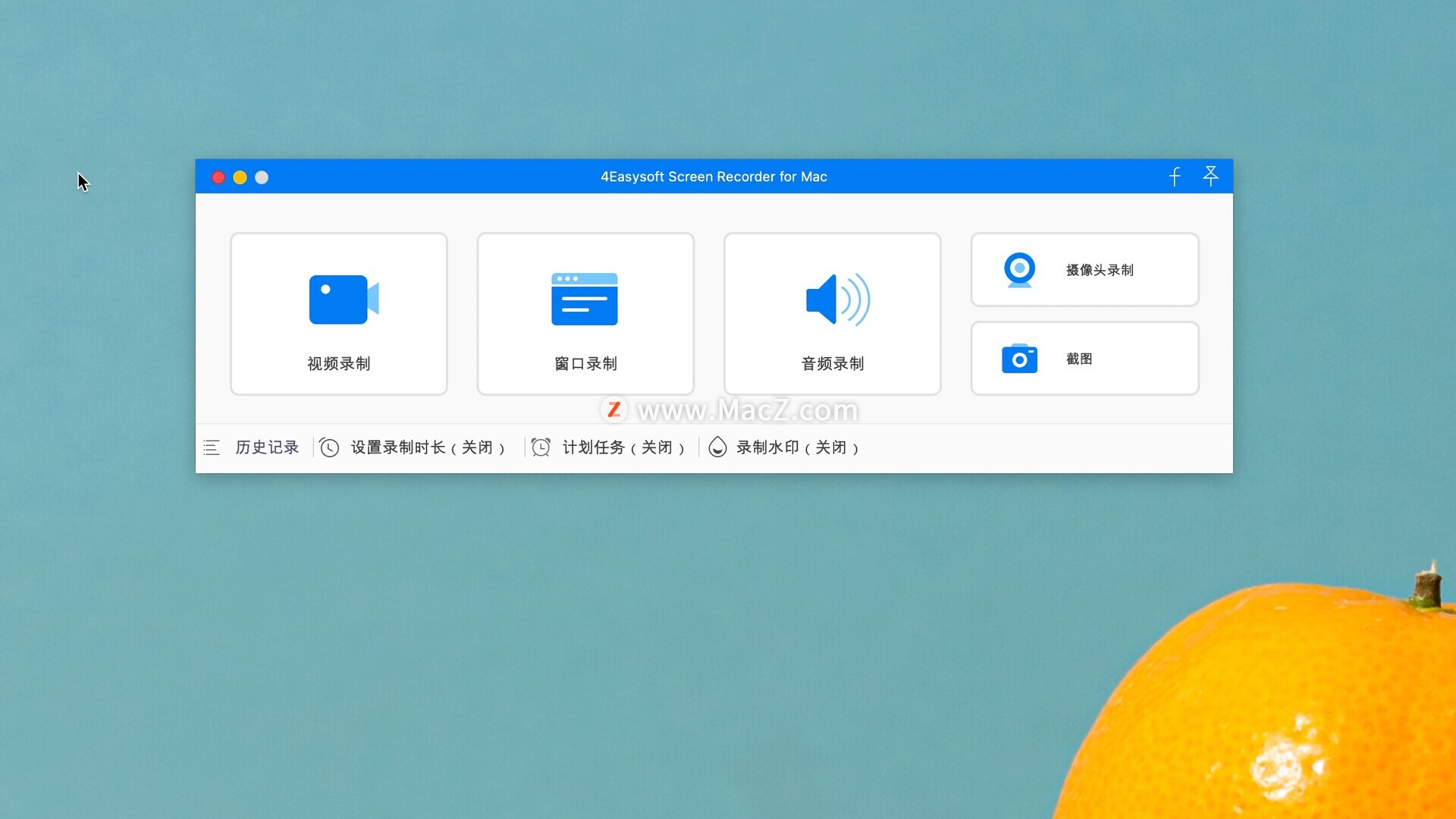The image size is (1456, 819).
Task: Select the 音频录制 label text
Action: point(833,364)
